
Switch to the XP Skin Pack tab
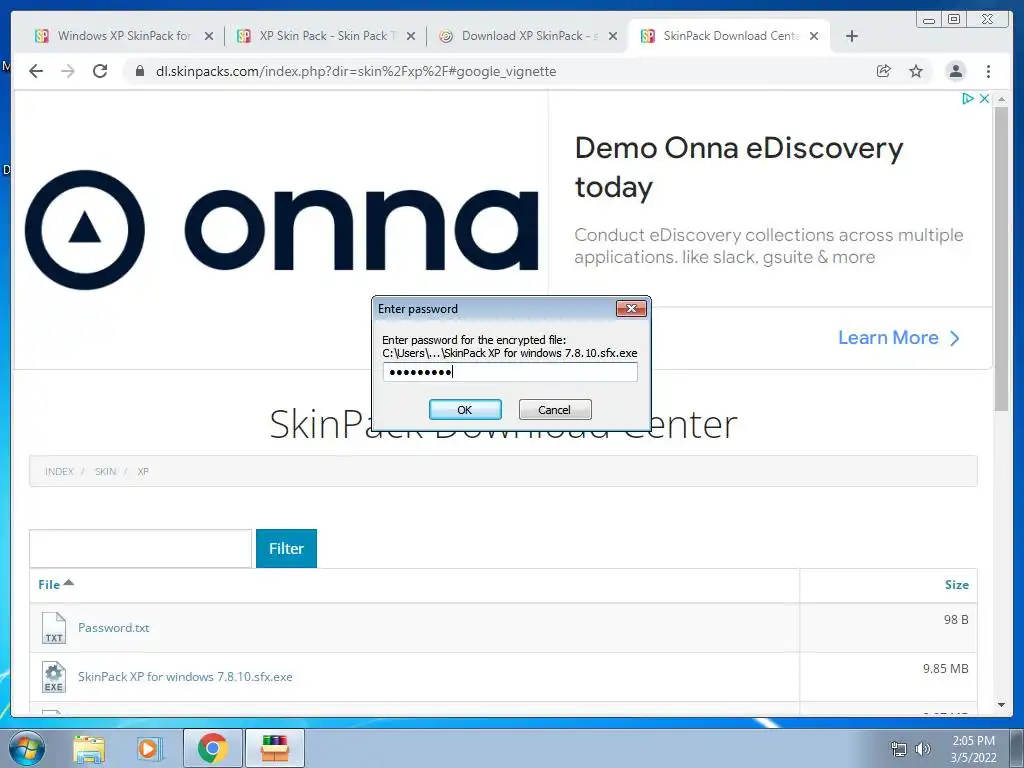326,36
